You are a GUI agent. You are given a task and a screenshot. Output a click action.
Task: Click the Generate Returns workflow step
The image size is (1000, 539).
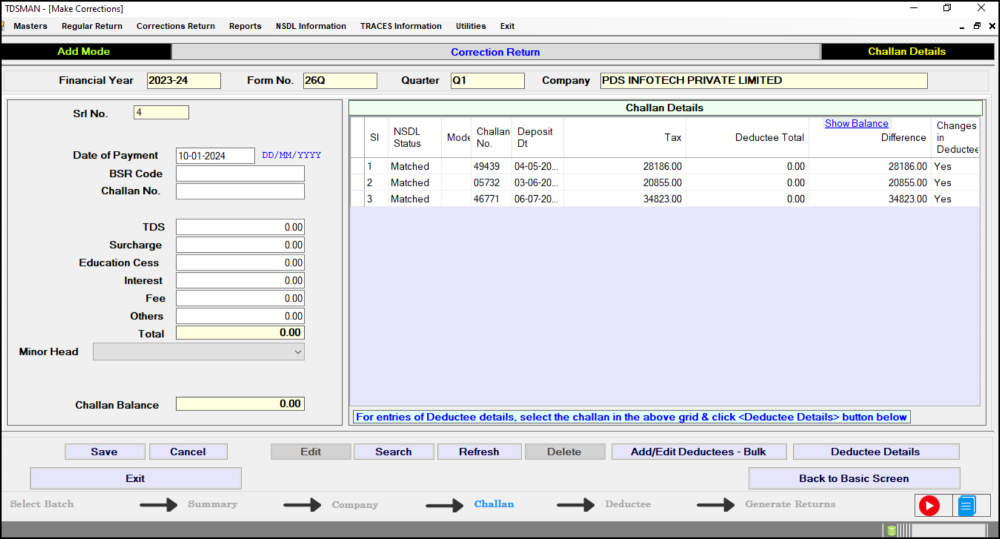coord(790,504)
